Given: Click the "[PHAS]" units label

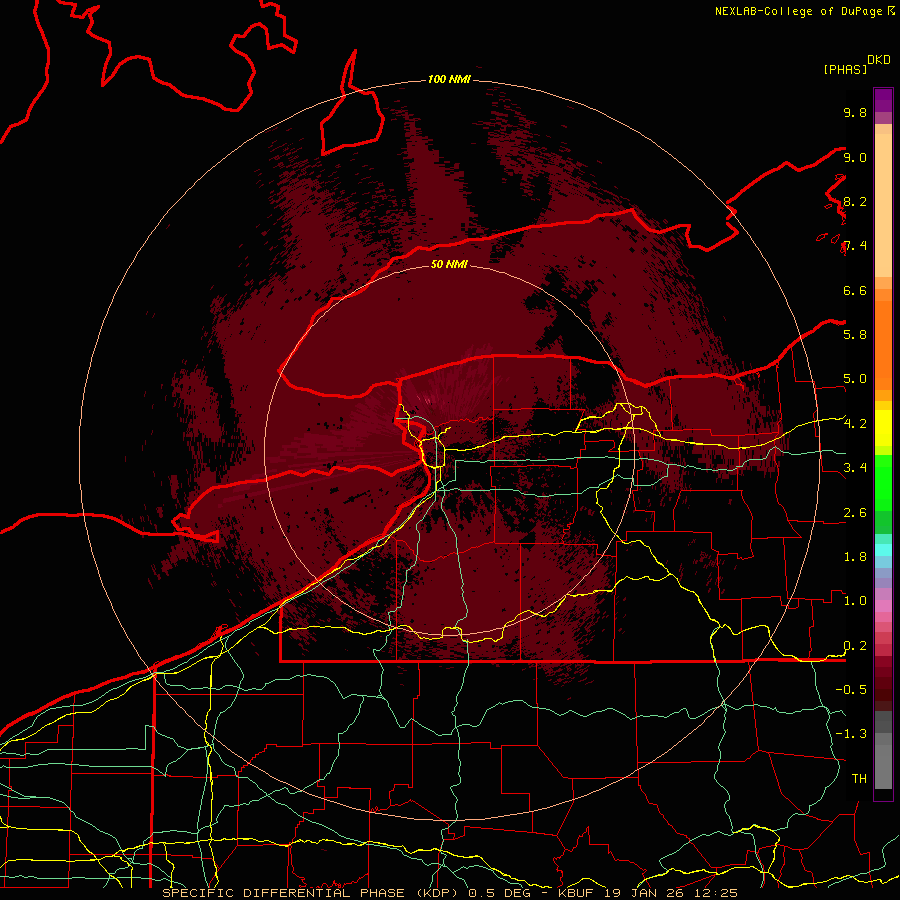Looking at the screenshot, I should pyautogui.click(x=845, y=69).
